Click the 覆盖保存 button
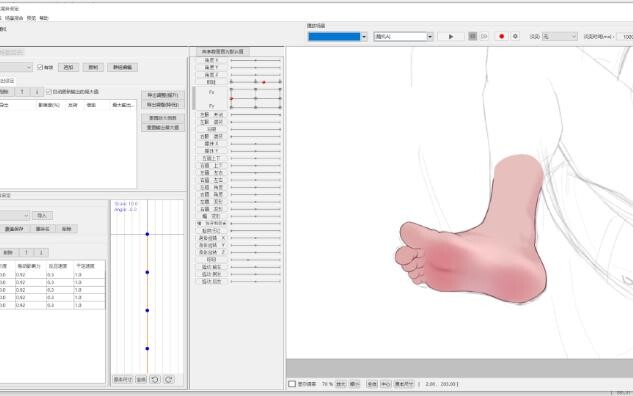Screen dimensions: 633x396 (15, 229)
